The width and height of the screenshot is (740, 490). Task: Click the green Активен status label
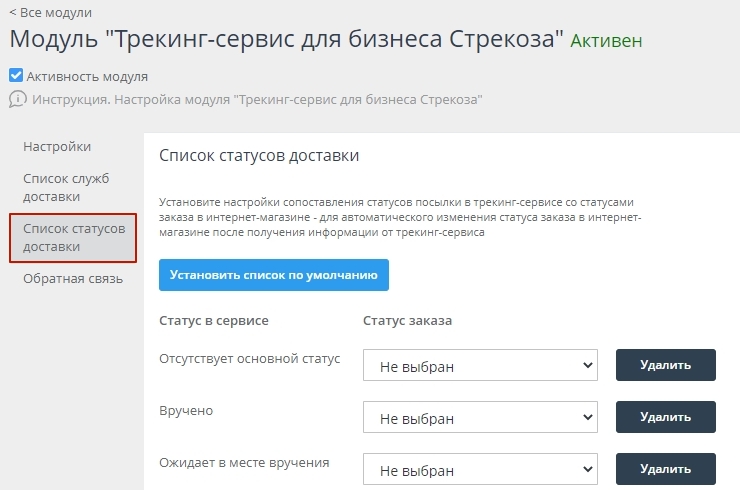point(606,42)
